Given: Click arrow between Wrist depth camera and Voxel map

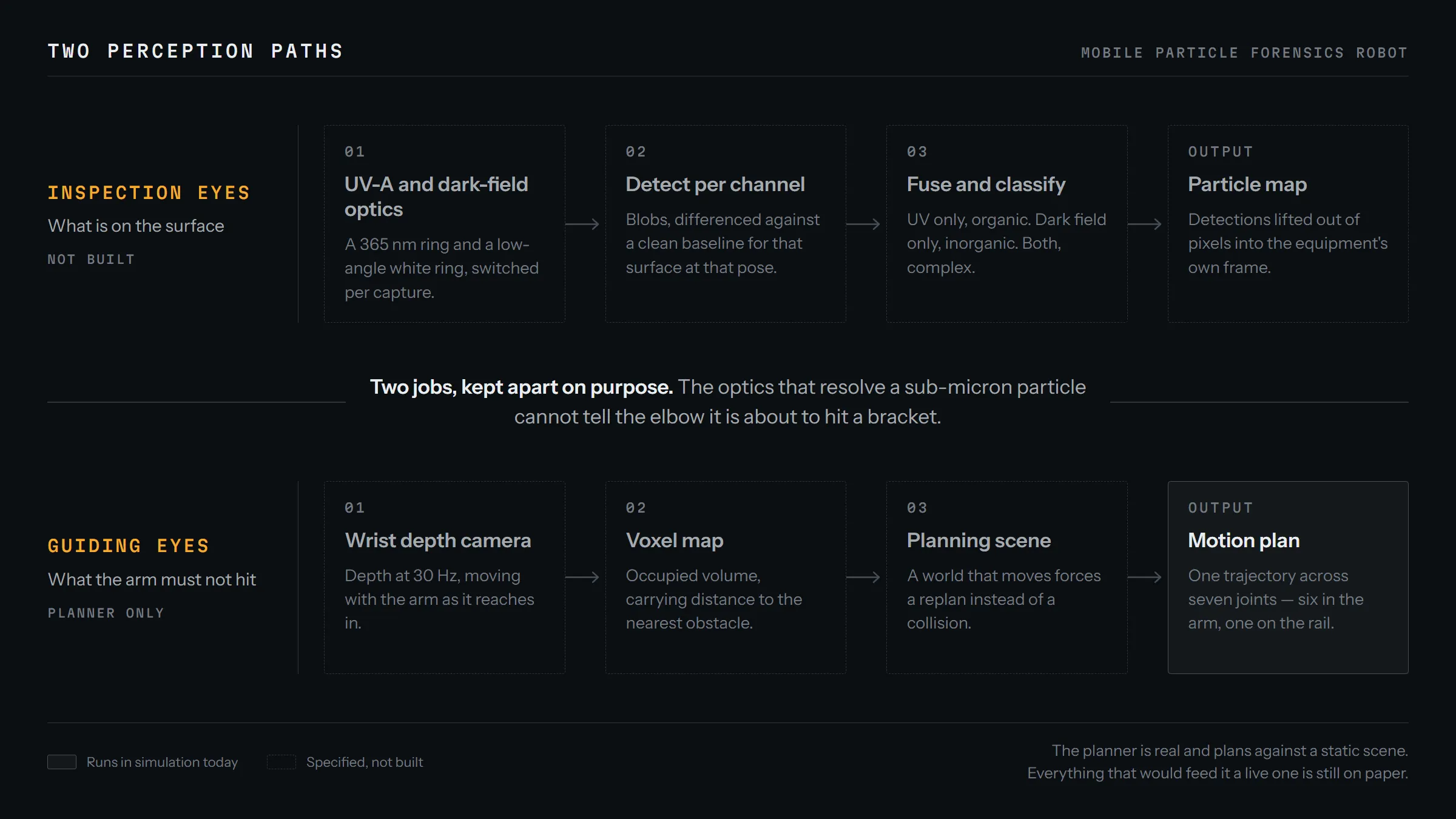Looking at the screenshot, I should coord(582,577).
